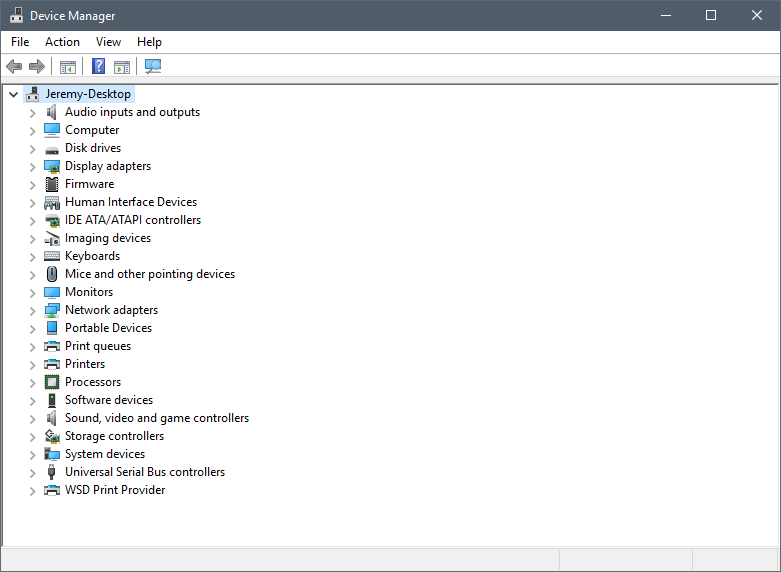The width and height of the screenshot is (781, 572).
Task: Click the Imaging devices camera icon
Action: (x=52, y=239)
